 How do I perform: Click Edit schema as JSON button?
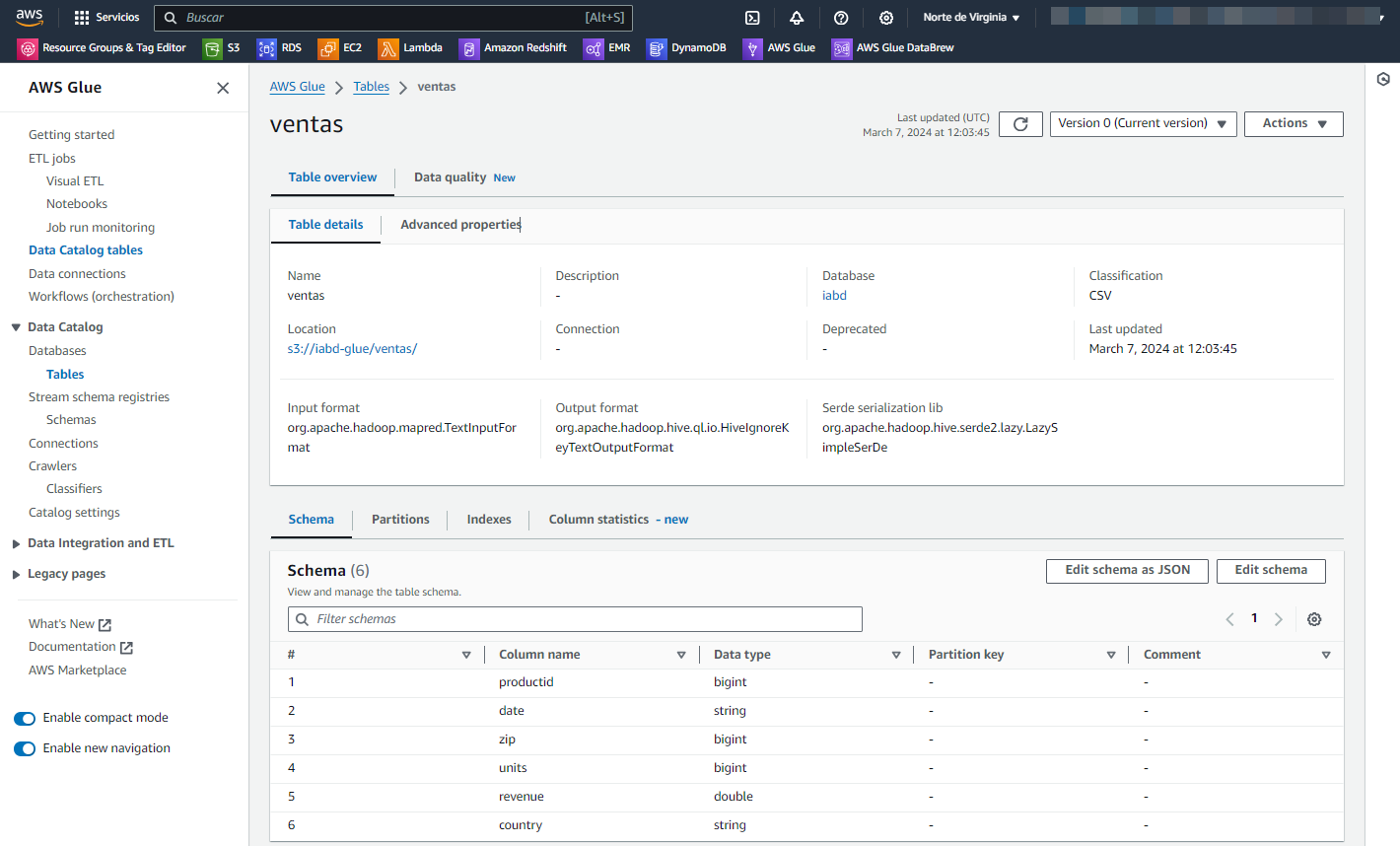pyautogui.click(x=1127, y=571)
